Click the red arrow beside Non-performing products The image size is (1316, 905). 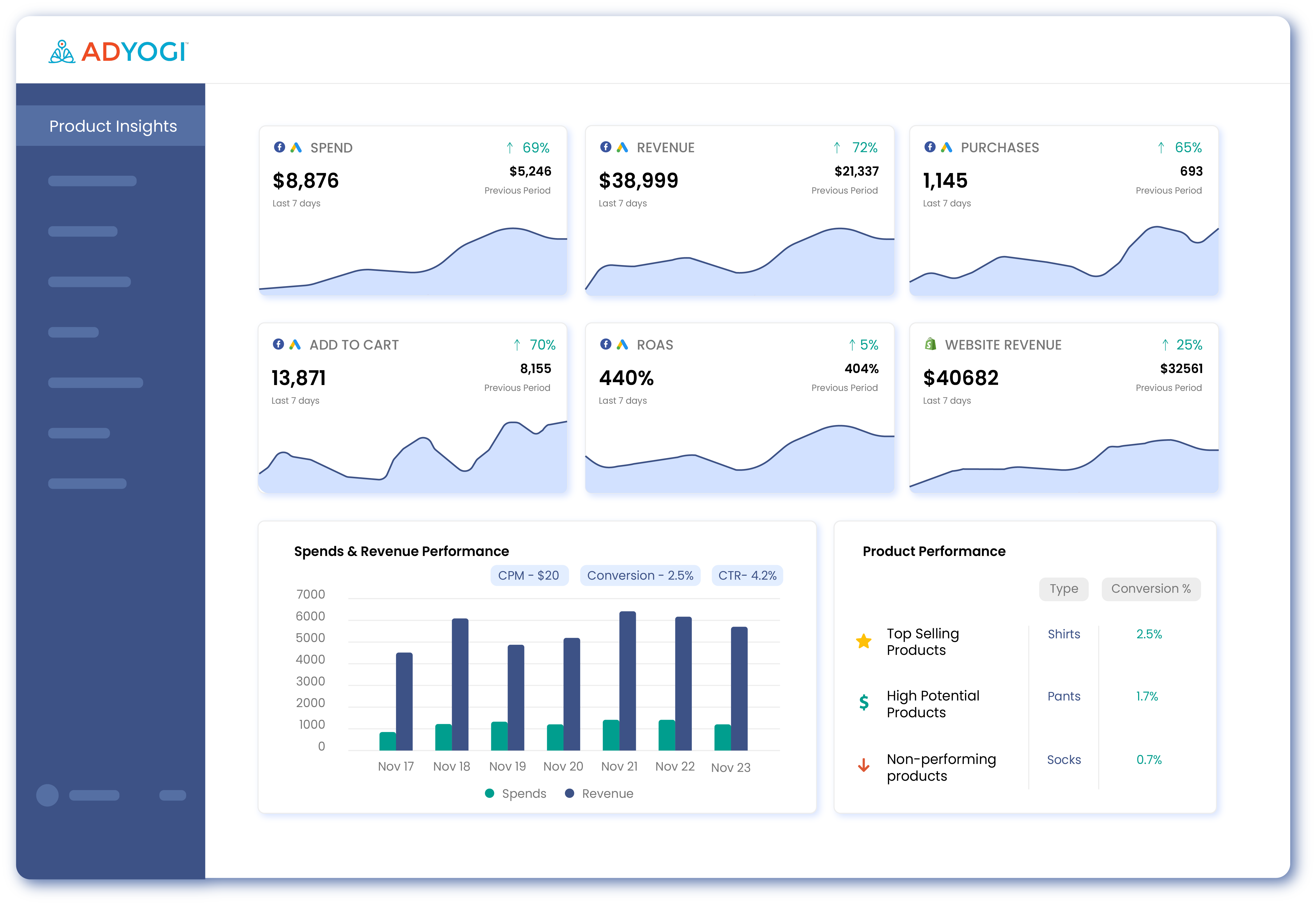[x=863, y=766]
